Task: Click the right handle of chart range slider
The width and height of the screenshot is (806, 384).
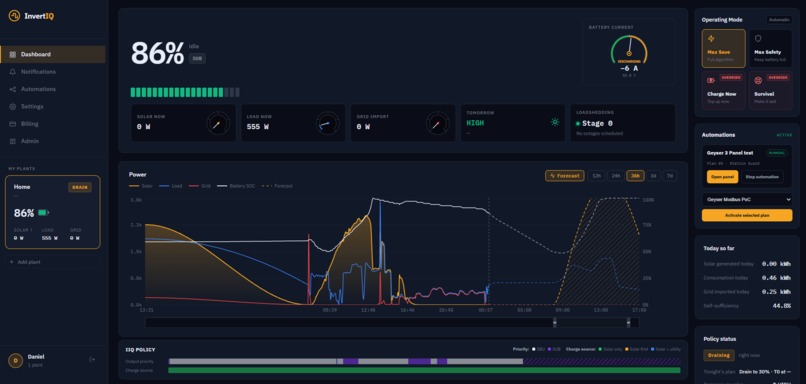Action: [628, 322]
